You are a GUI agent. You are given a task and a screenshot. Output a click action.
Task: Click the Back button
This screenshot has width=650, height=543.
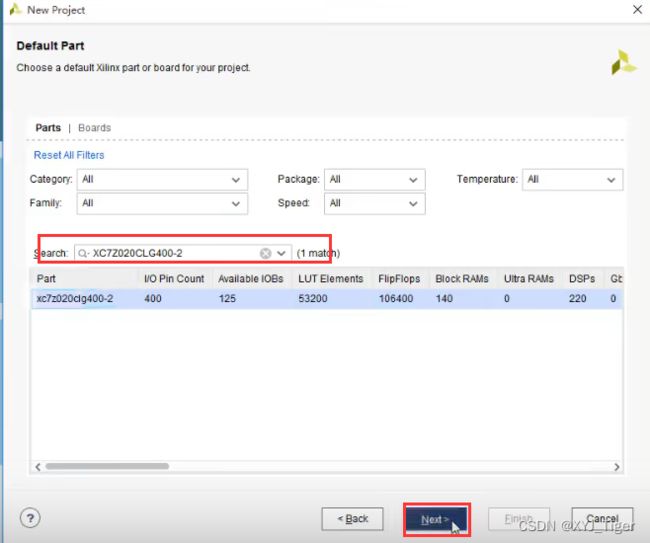tap(352, 519)
